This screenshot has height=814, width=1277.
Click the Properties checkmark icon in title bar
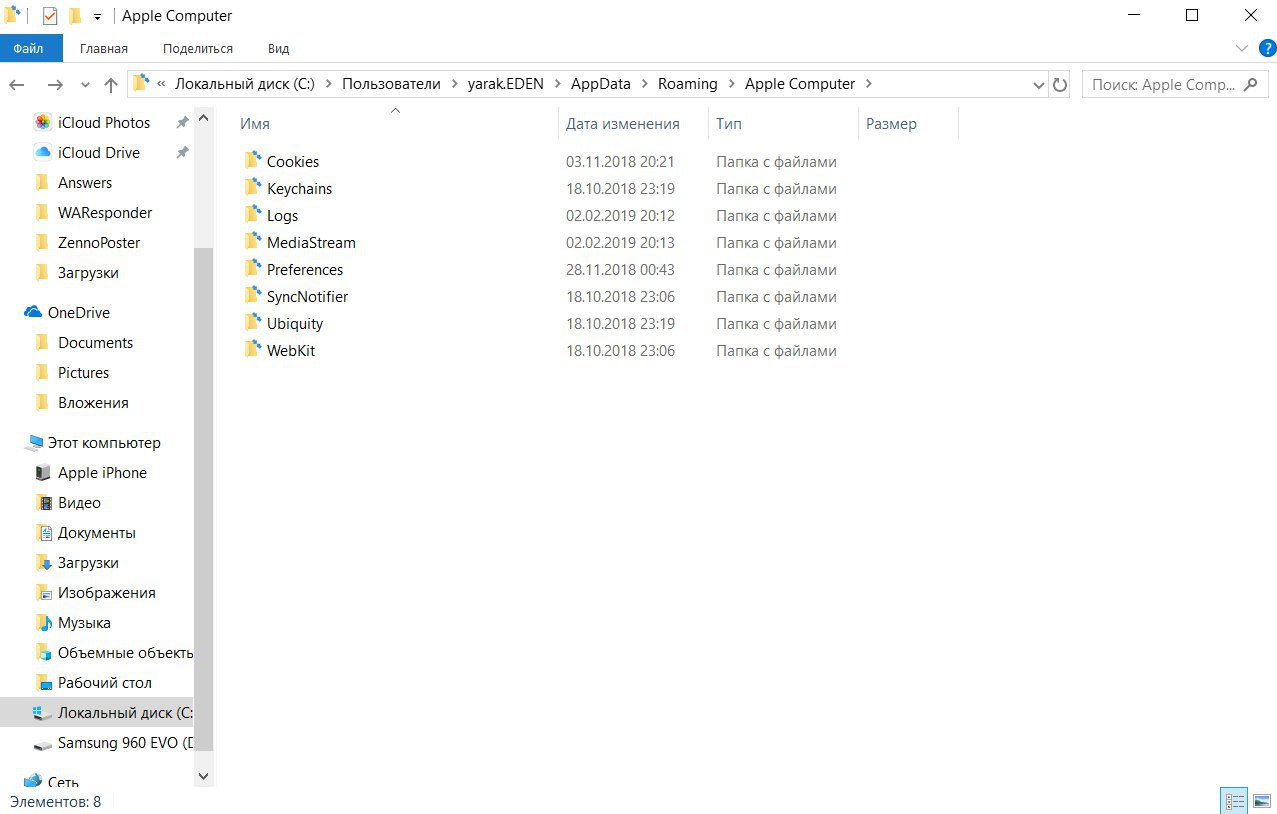point(49,16)
